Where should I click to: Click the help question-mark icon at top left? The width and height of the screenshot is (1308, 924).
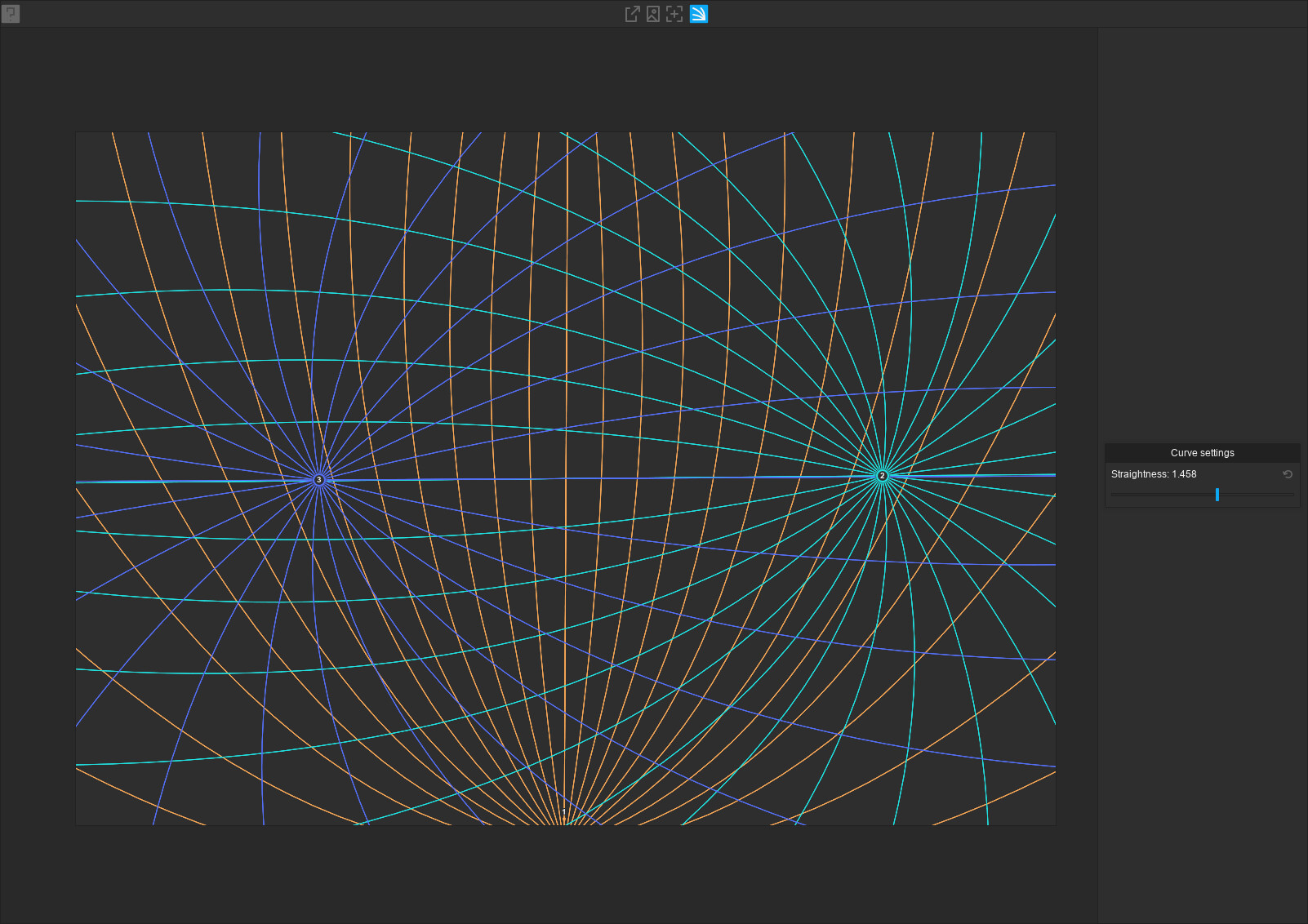pyautogui.click(x=11, y=14)
